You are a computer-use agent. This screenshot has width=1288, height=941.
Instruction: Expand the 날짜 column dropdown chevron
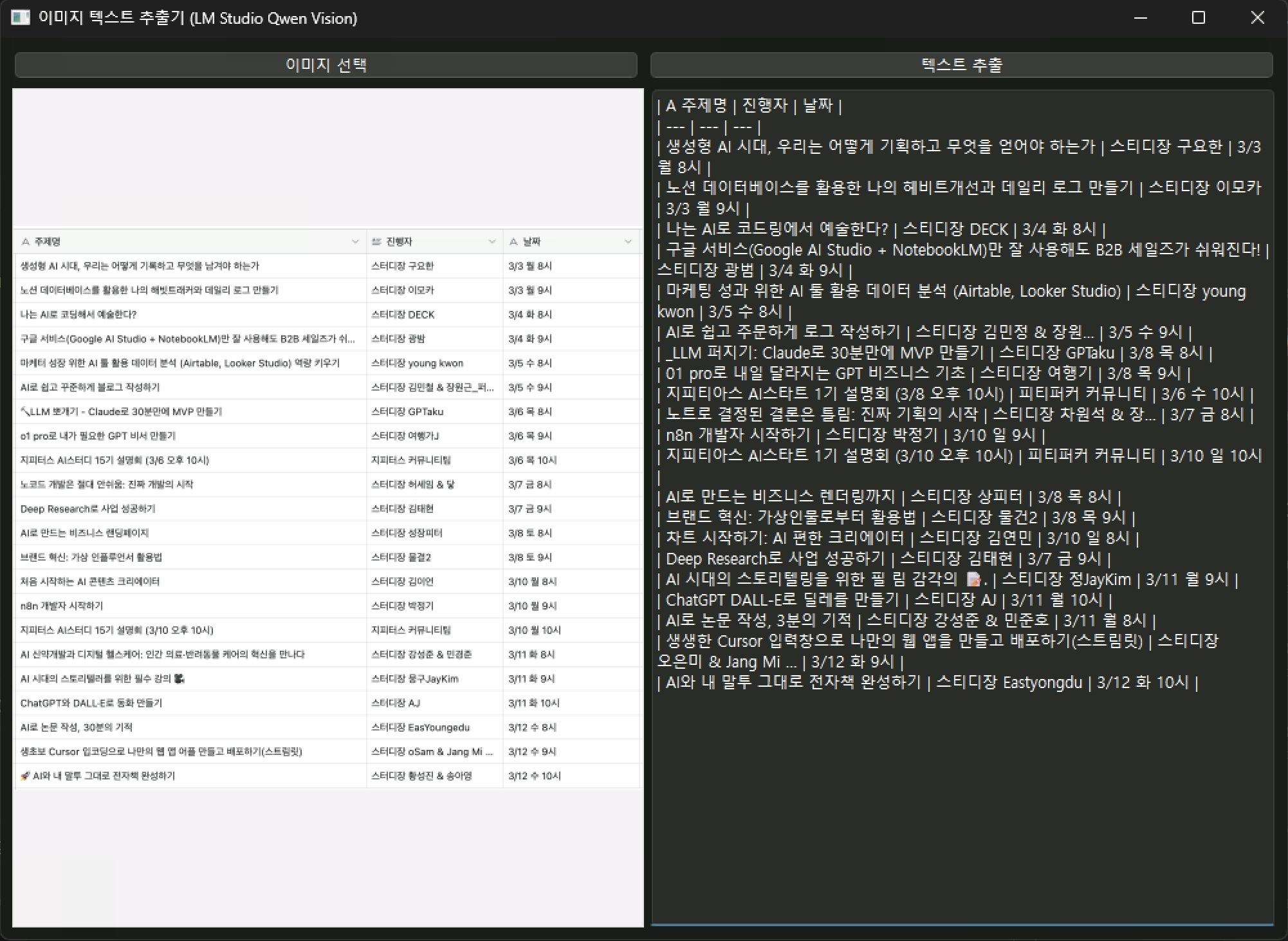click(628, 242)
